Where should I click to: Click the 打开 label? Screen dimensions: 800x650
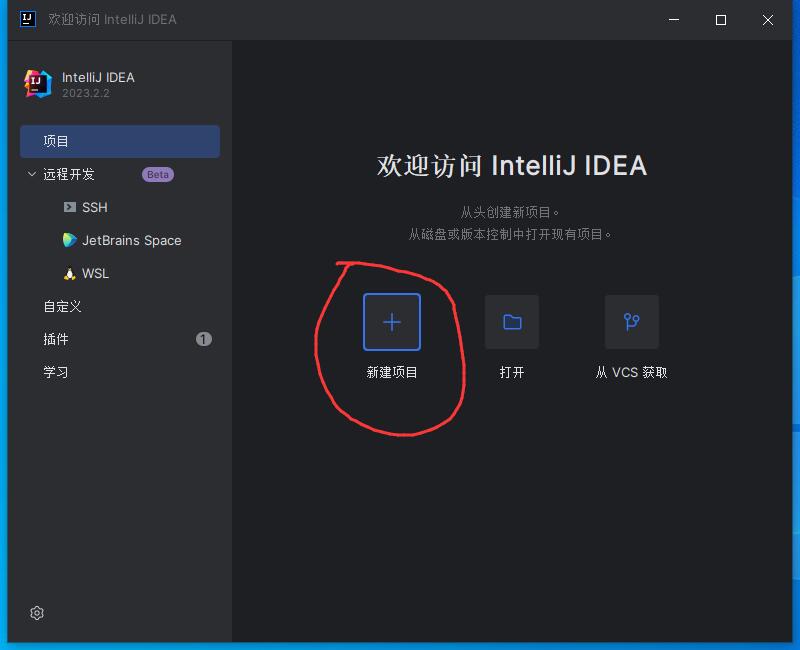512,372
